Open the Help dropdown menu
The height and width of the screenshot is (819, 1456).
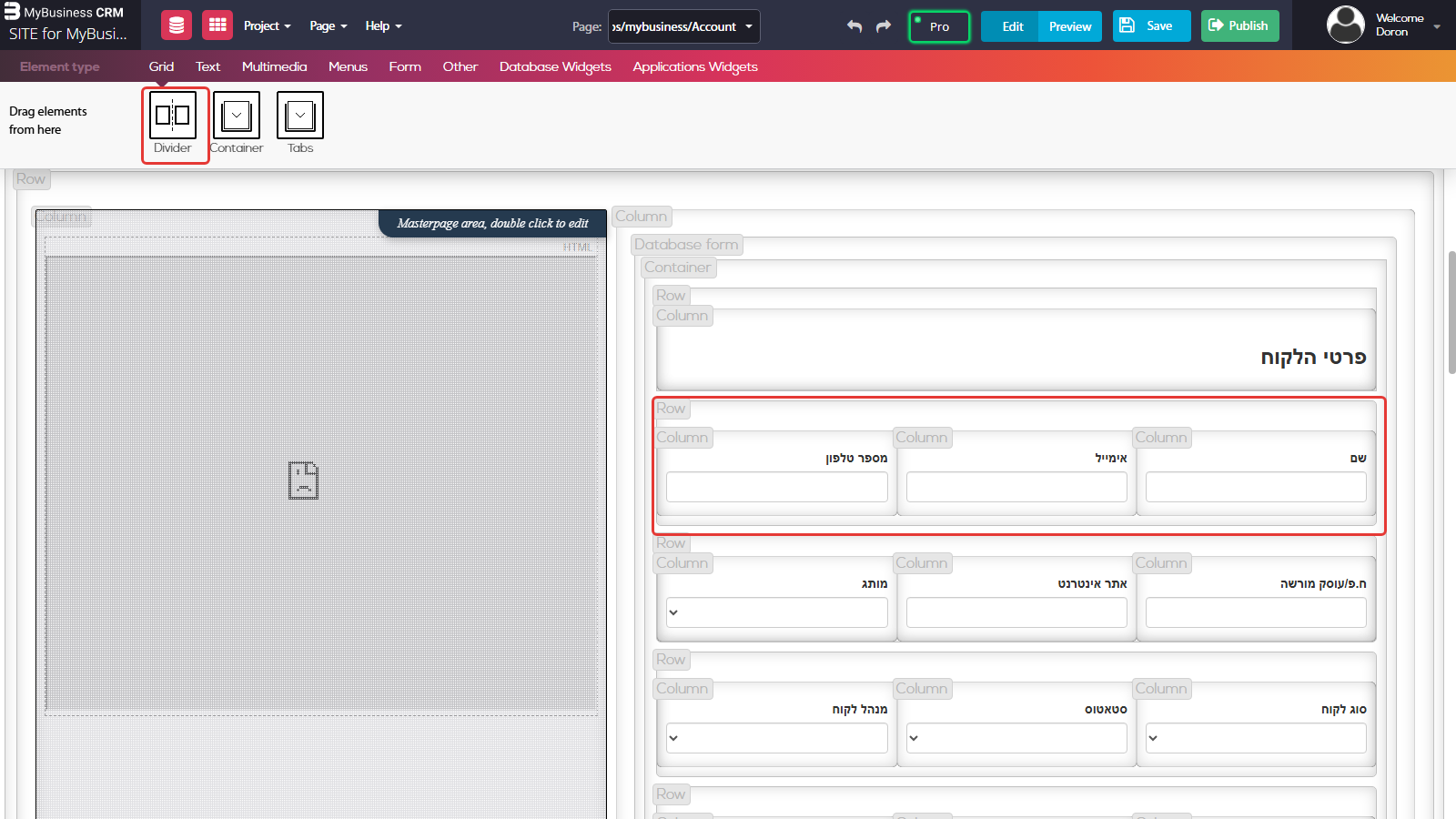tap(383, 25)
